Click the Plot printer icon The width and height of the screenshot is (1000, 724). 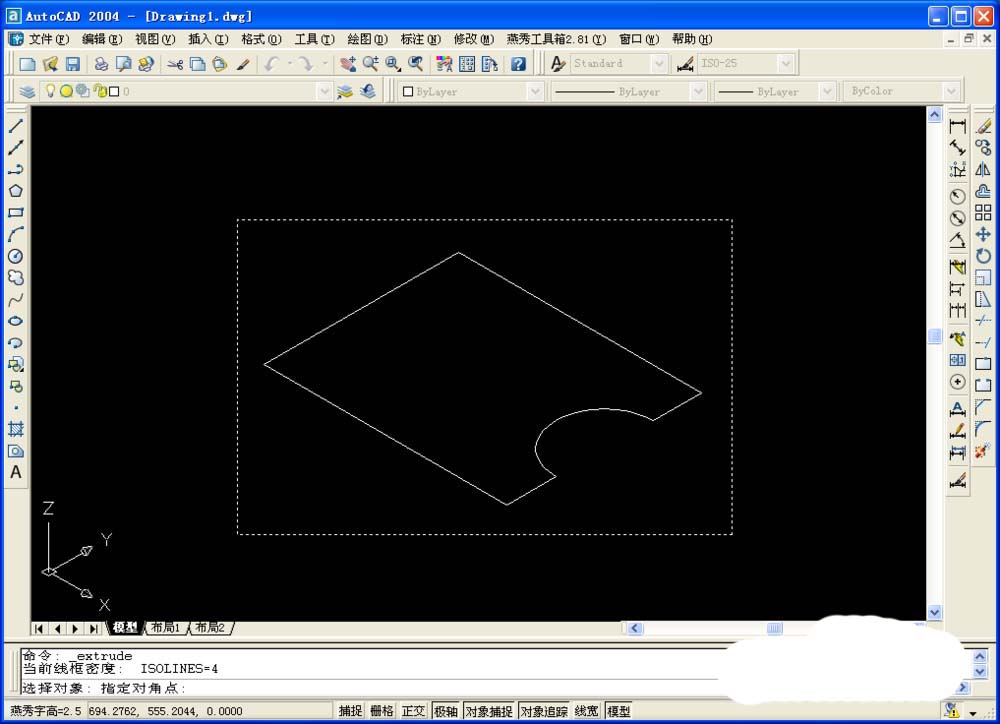[x=101, y=64]
